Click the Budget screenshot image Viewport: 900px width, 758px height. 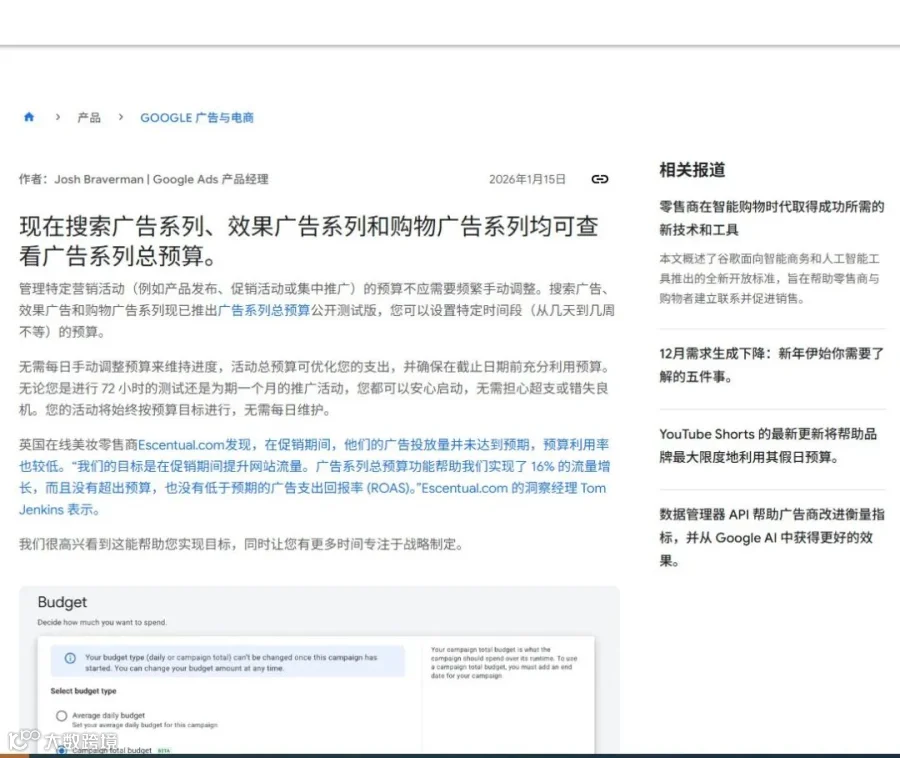(319, 670)
